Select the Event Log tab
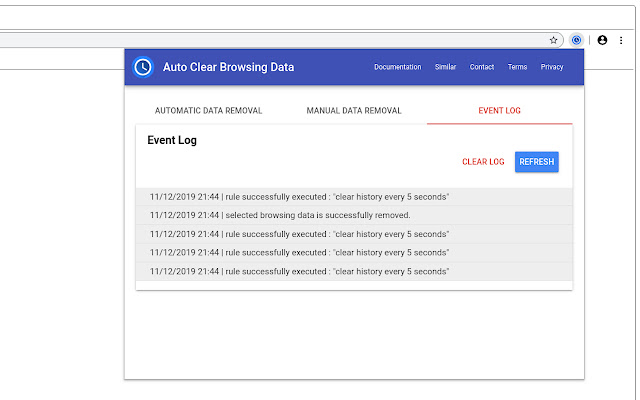 click(500, 111)
